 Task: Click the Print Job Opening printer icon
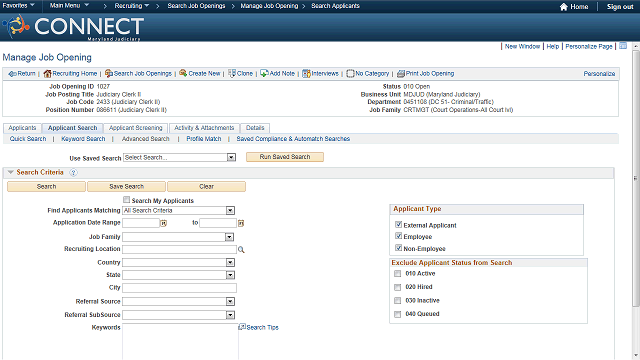[x=401, y=73]
